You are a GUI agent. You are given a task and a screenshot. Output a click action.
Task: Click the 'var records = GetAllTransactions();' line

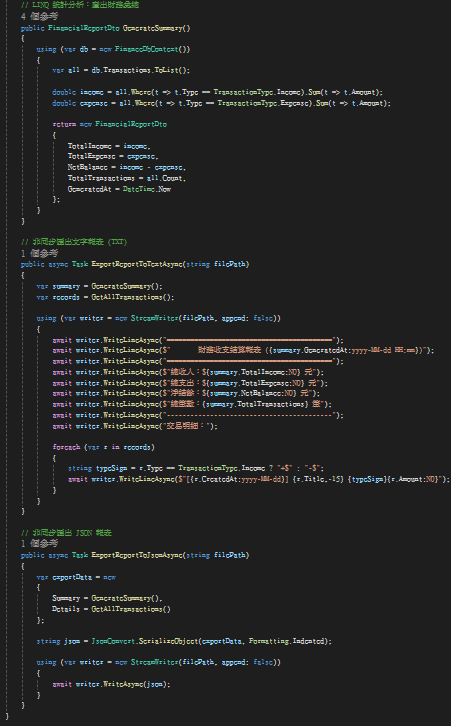coord(106,297)
